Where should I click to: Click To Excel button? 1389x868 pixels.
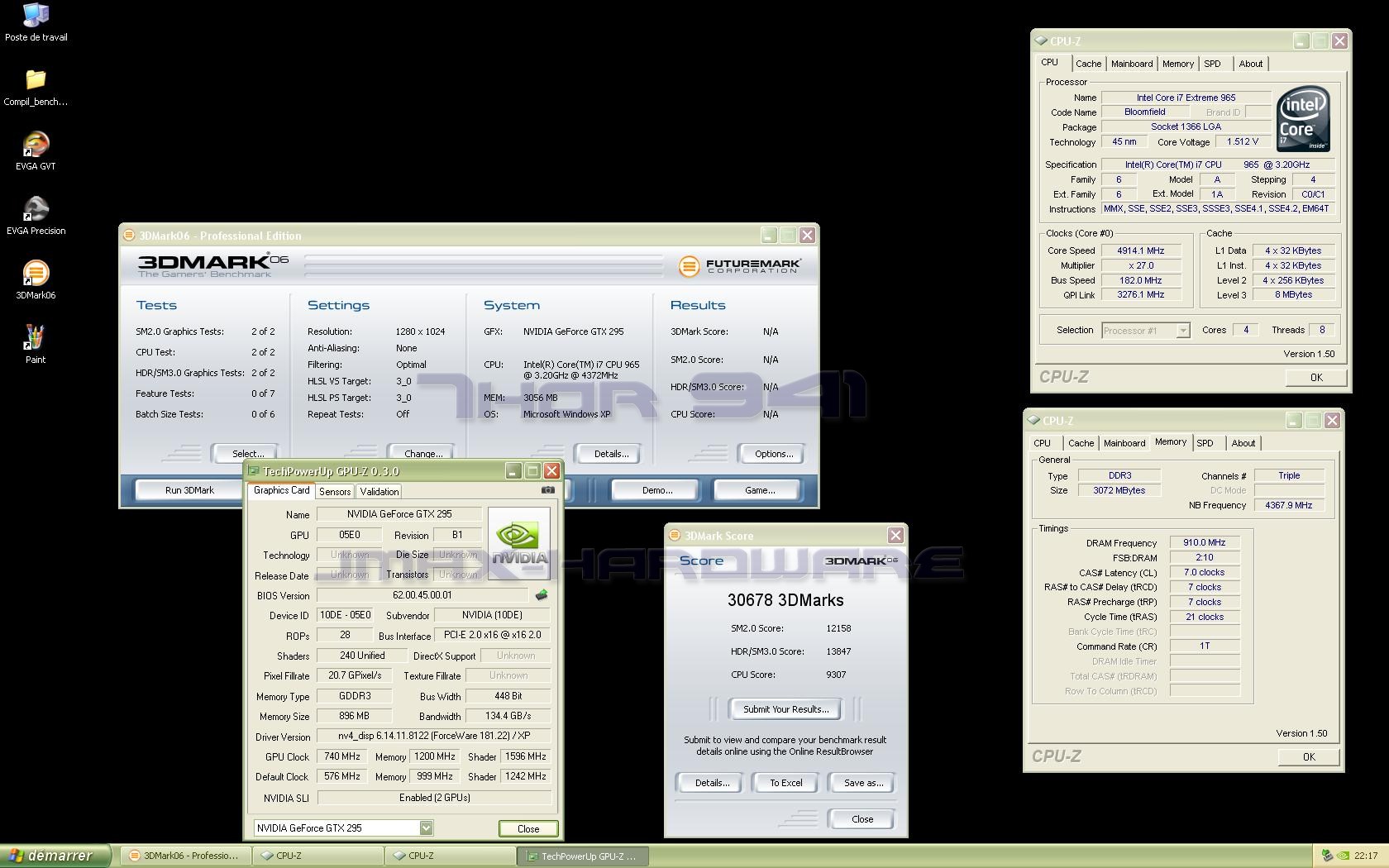click(x=786, y=783)
